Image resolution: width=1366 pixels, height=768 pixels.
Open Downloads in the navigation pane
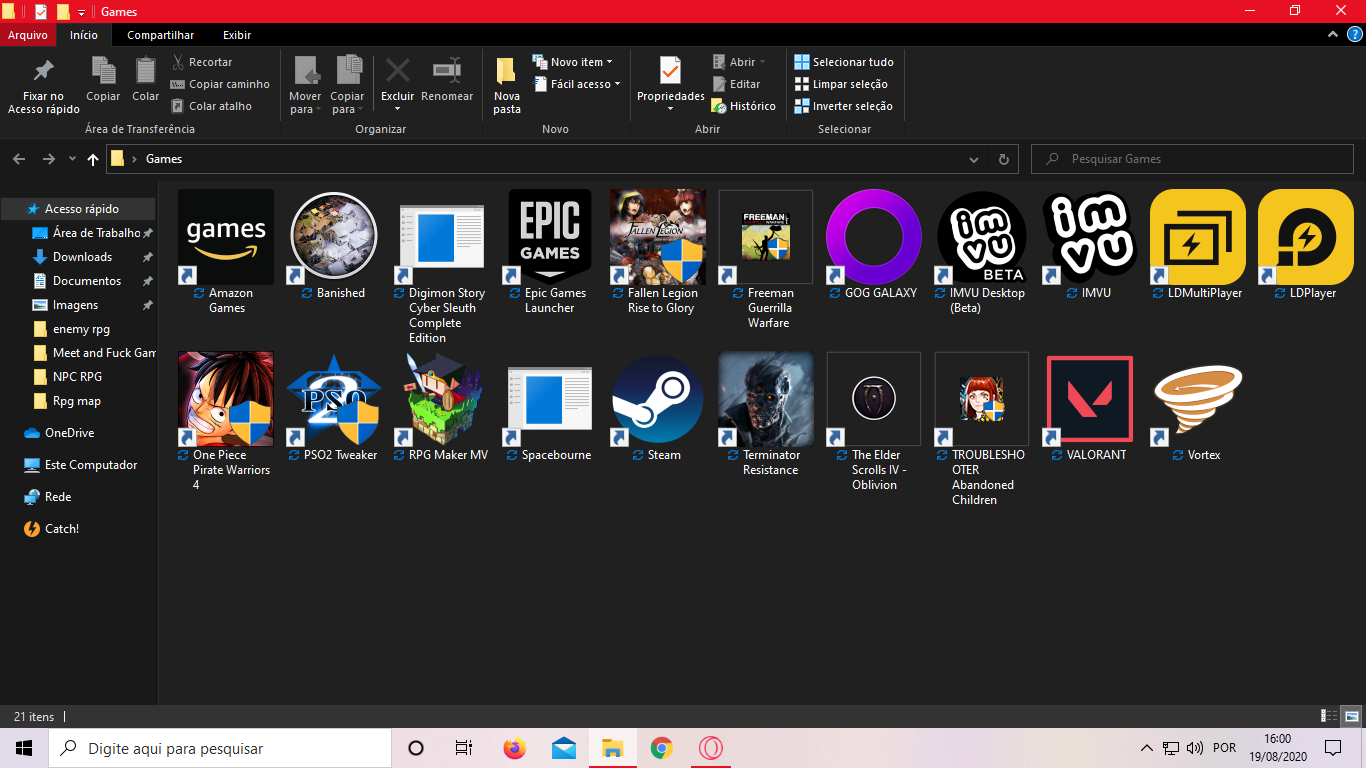[82, 257]
